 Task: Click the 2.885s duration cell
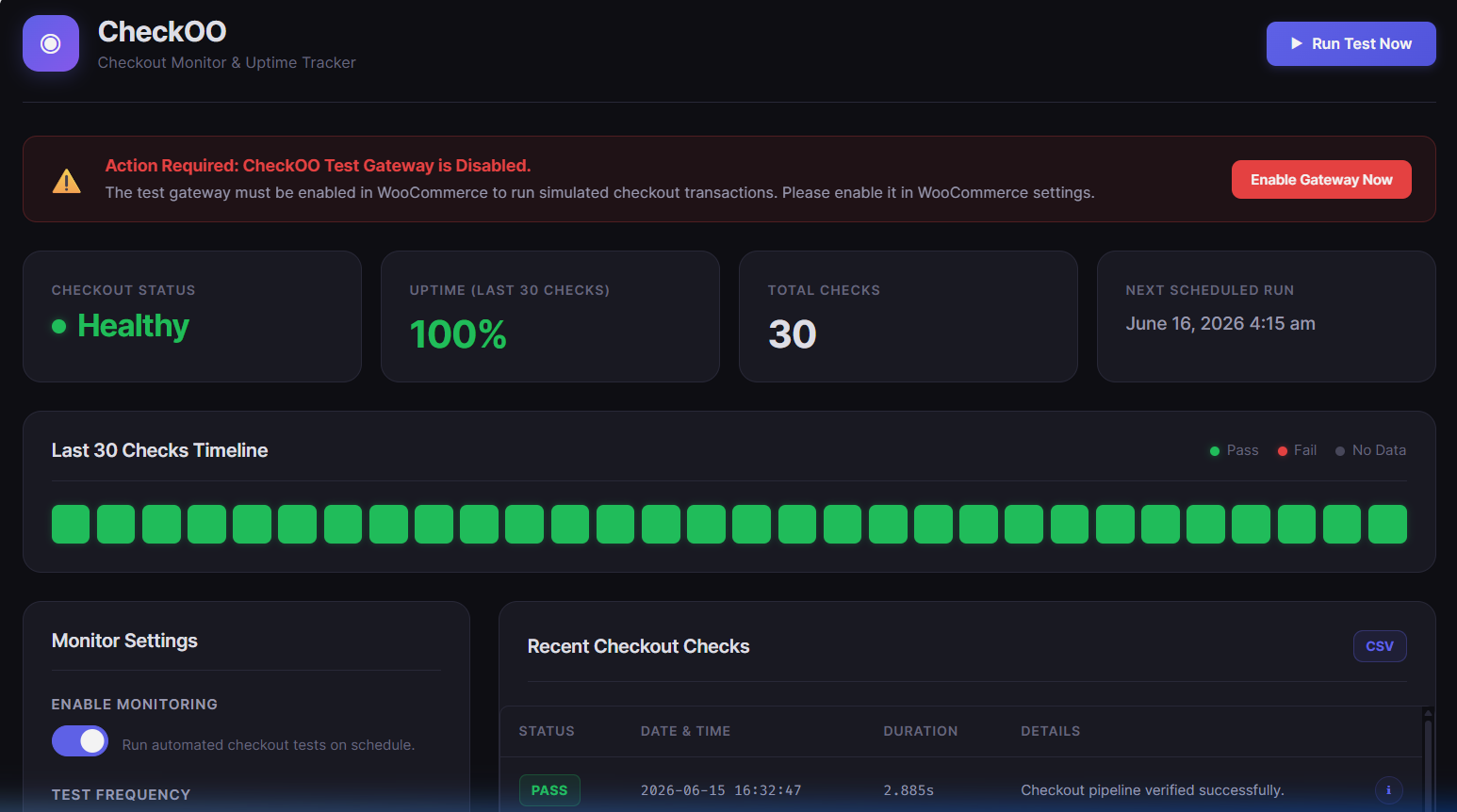point(909,790)
